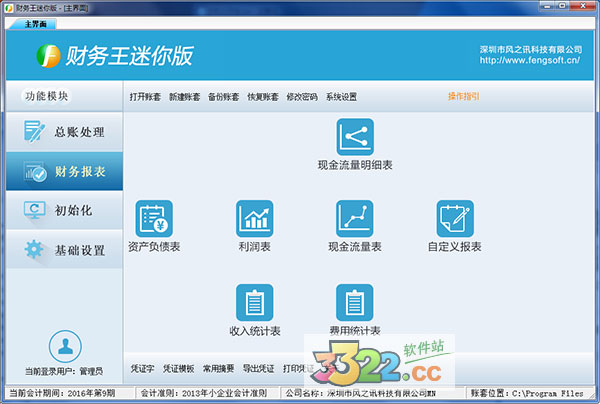This screenshot has width=600, height=404.
Task: Click 导出凭证 in the bottom shortcut bar
Action: tap(259, 368)
